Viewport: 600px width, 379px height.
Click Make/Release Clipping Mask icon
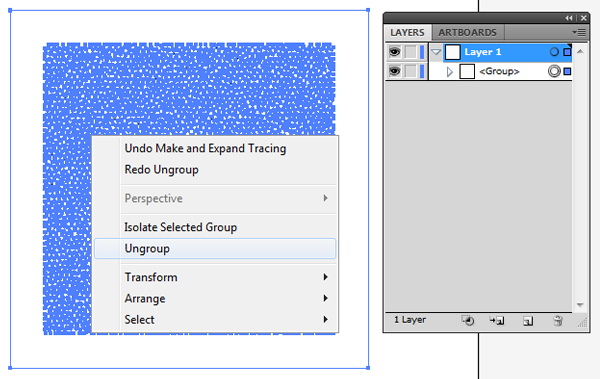click(468, 320)
